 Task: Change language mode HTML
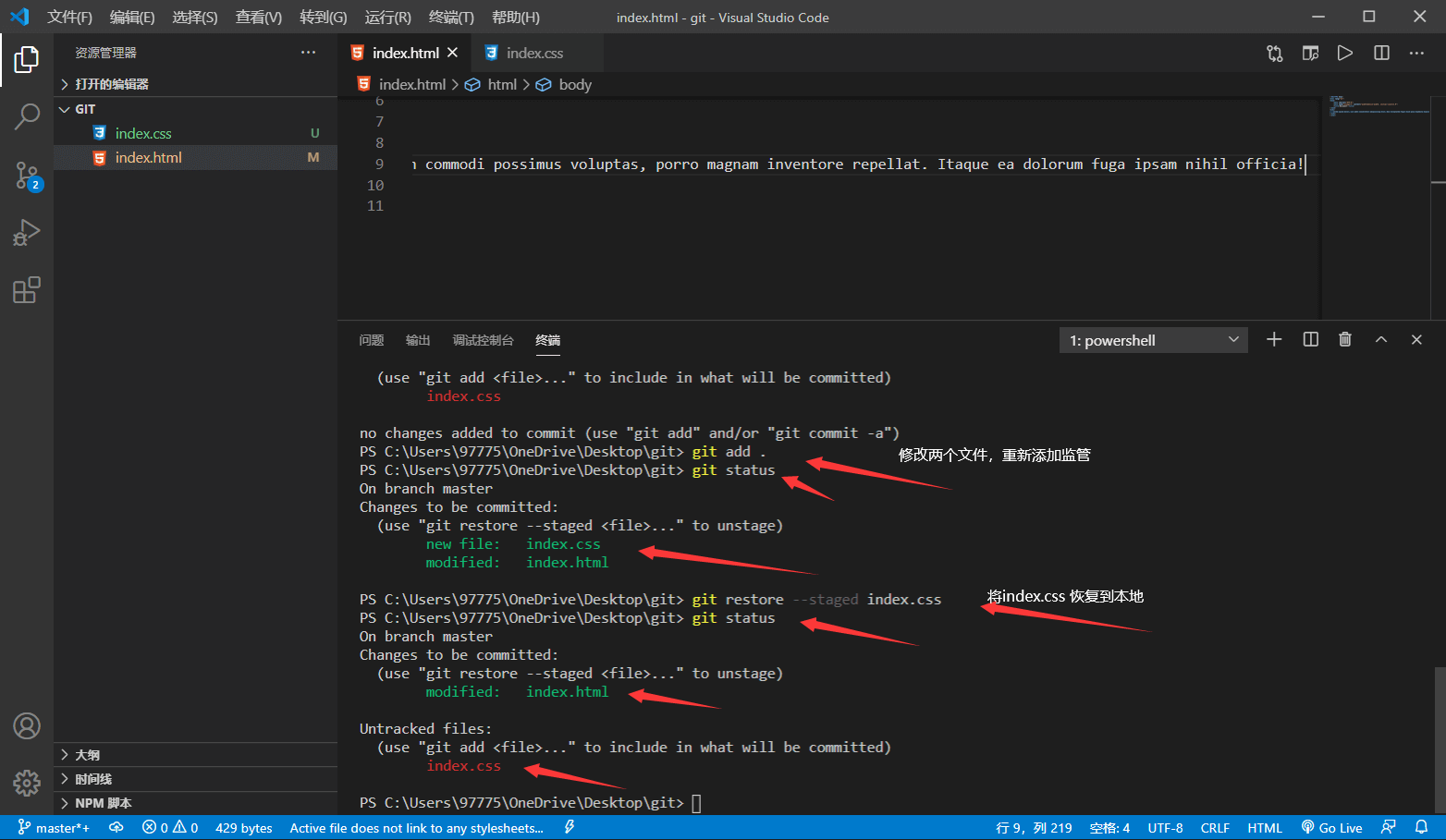pyautogui.click(x=1264, y=828)
